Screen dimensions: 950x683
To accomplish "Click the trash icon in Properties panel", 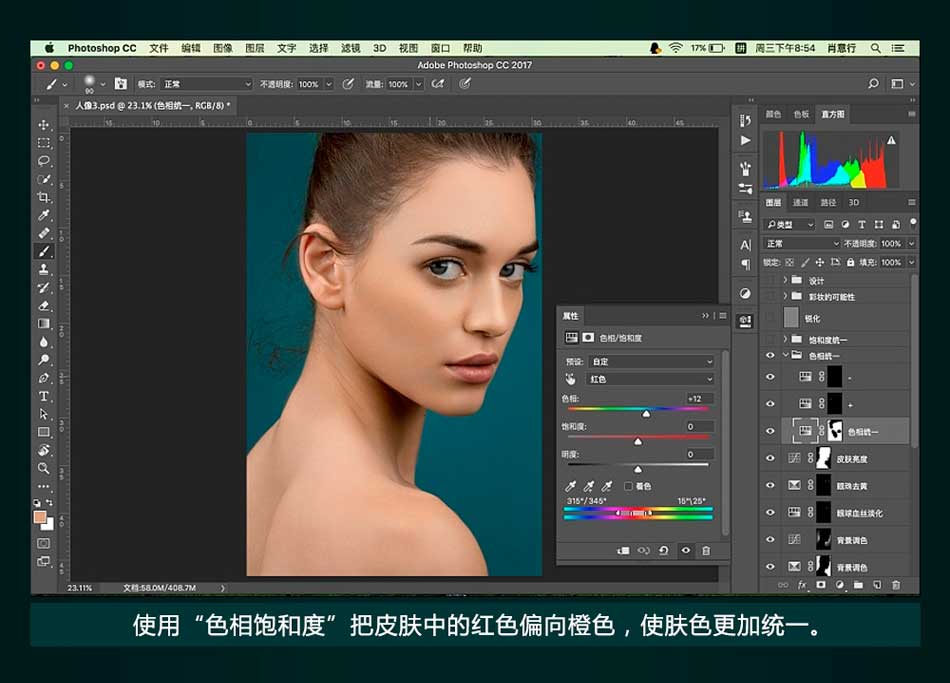I will pos(706,550).
